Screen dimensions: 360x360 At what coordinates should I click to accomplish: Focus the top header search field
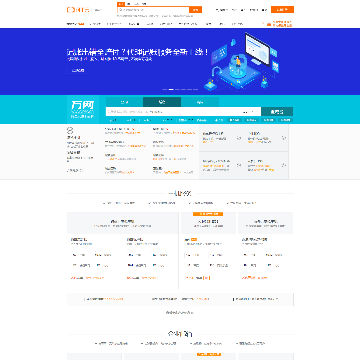coord(153,10)
